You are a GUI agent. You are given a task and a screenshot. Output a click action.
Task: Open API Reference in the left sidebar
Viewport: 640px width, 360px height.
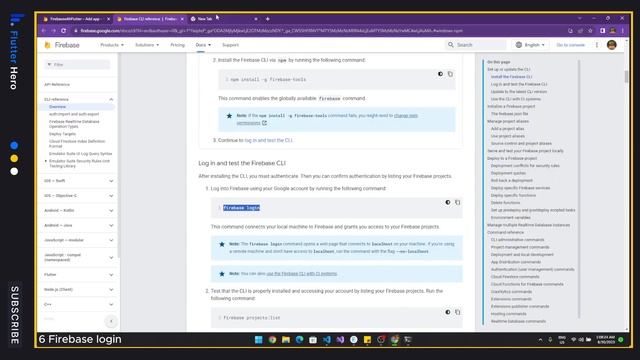57,84
